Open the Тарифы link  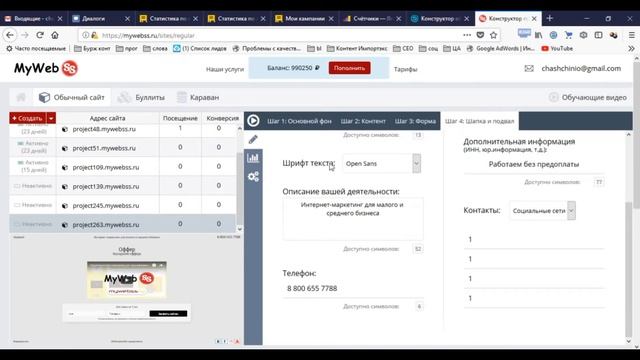click(x=405, y=69)
